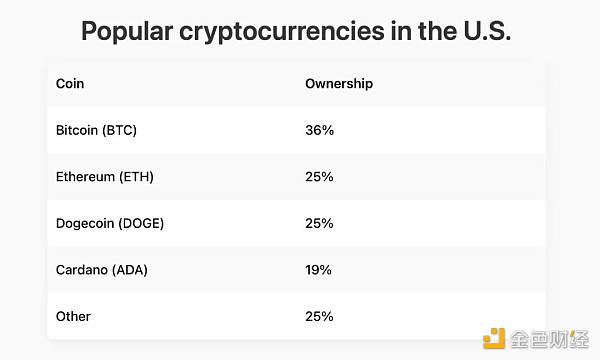600x360 pixels.
Task: Click the Coin column header
Action: click(x=70, y=83)
